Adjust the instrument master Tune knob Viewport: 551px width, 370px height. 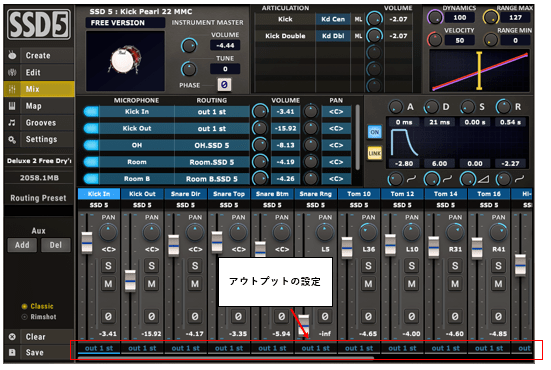point(189,69)
